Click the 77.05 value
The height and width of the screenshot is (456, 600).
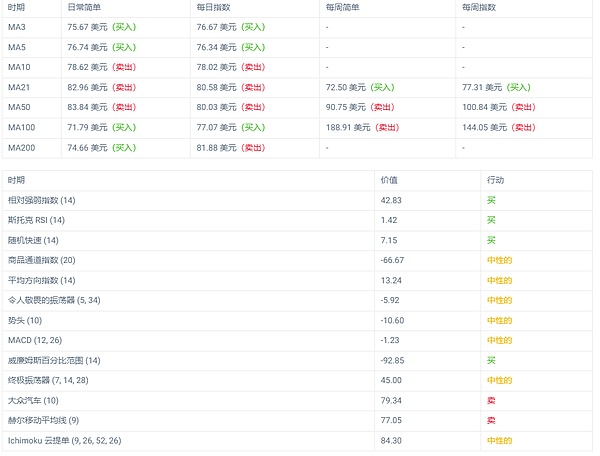pos(391,421)
